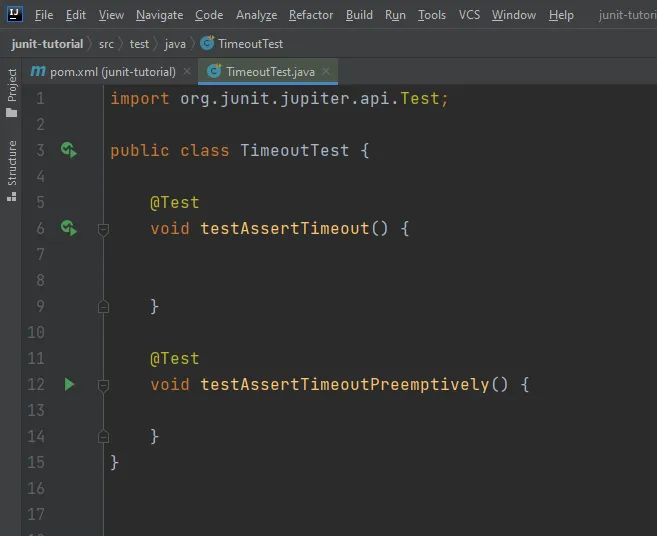The image size is (657, 536).
Task: Click the @Test annotation on line 11
Action: (175, 359)
